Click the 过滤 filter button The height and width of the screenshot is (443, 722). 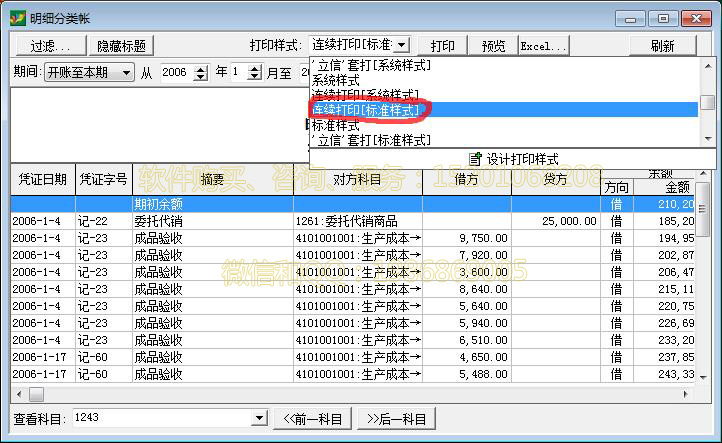point(49,46)
